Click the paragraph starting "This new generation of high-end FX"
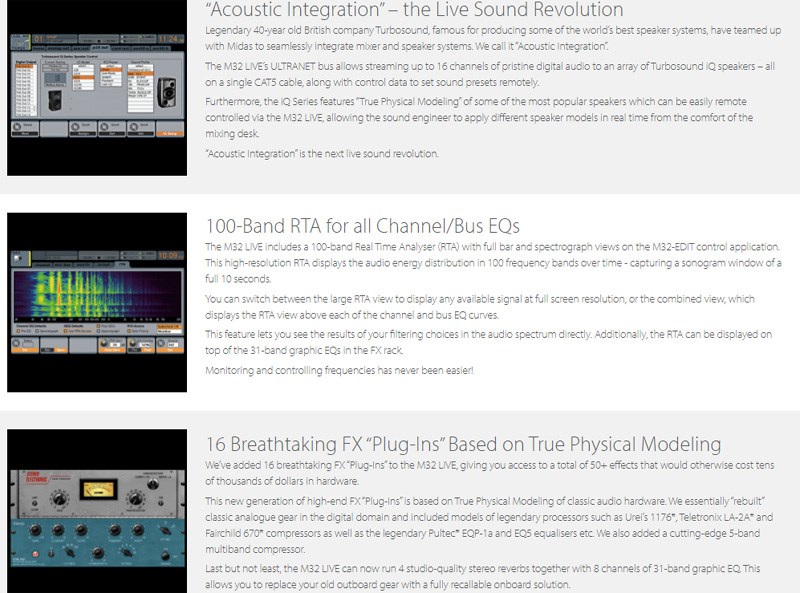The width and height of the screenshot is (800, 593). [x=489, y=525]
